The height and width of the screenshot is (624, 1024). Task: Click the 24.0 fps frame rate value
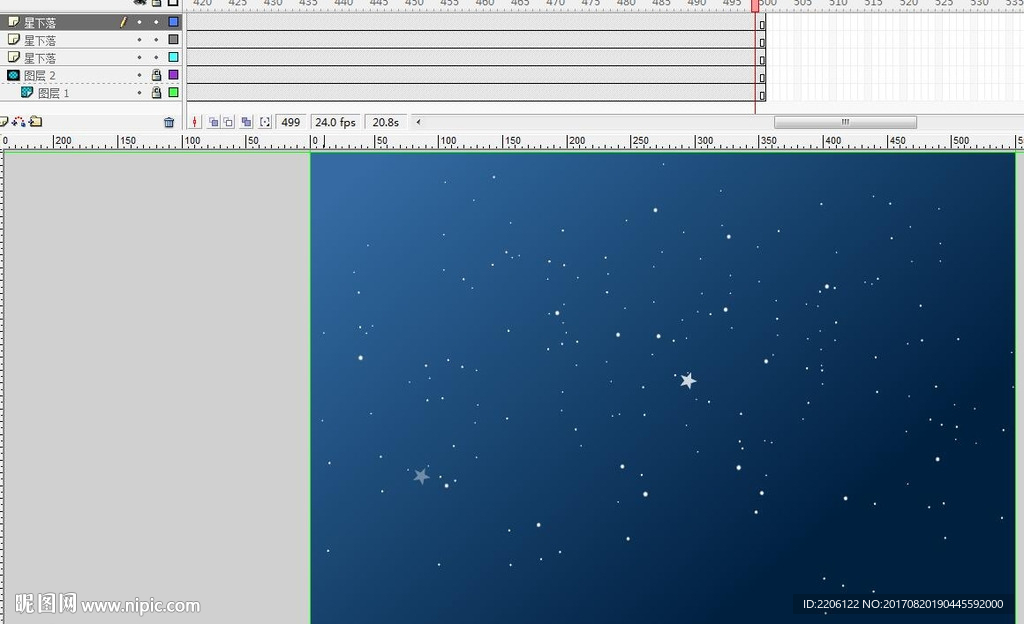pos(335,122)
